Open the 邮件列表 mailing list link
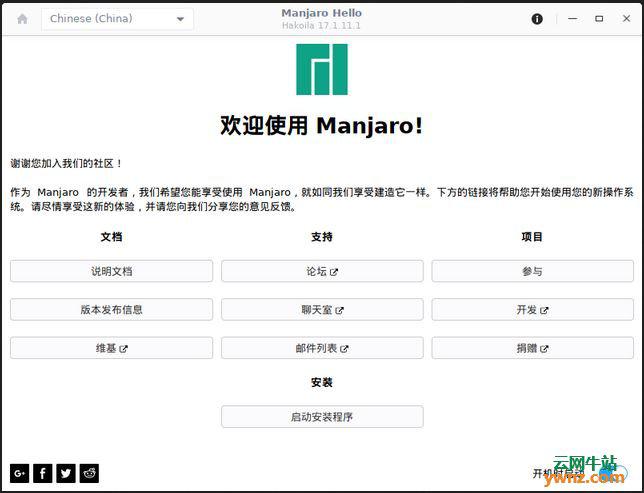Screen dimensions: 644x493 click(322, 348)
